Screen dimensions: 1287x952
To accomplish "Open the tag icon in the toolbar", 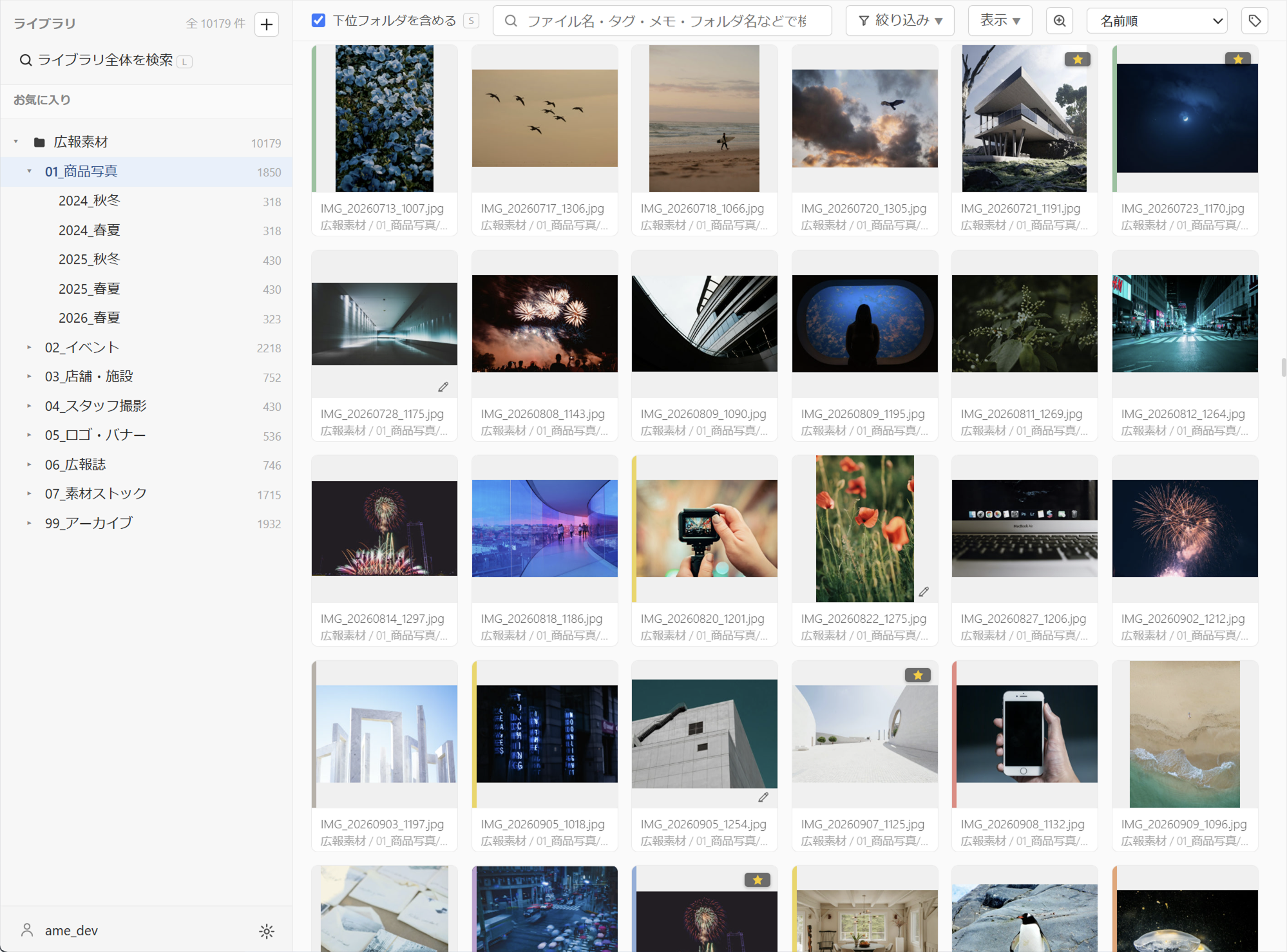I will tap(1254, 21).
